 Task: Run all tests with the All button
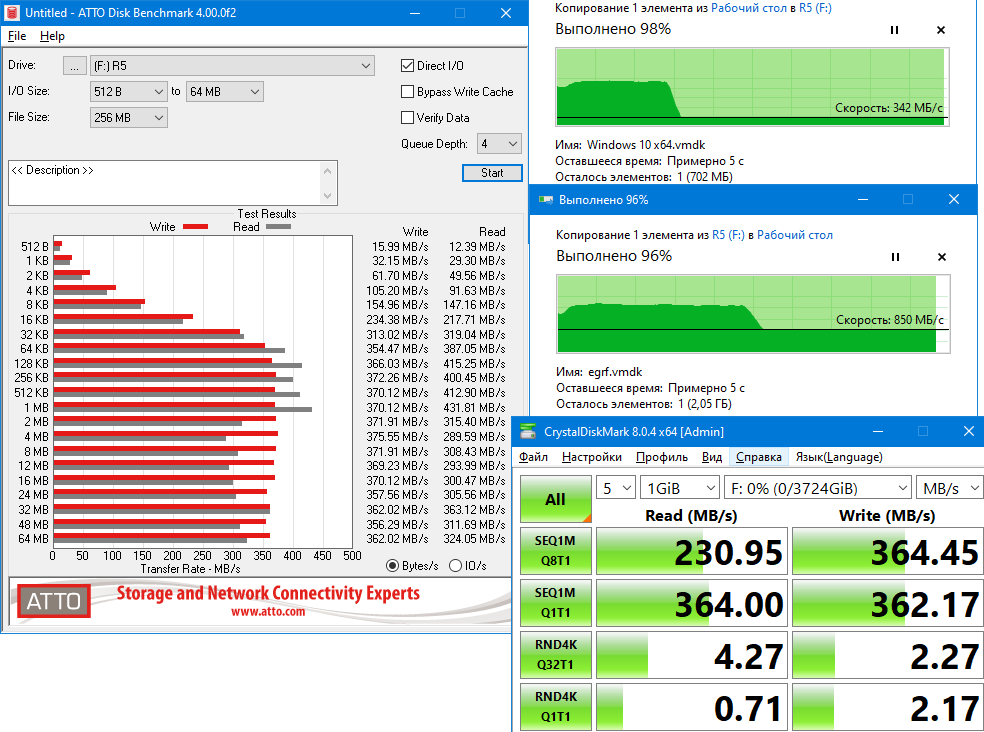(x=555, y=499)
